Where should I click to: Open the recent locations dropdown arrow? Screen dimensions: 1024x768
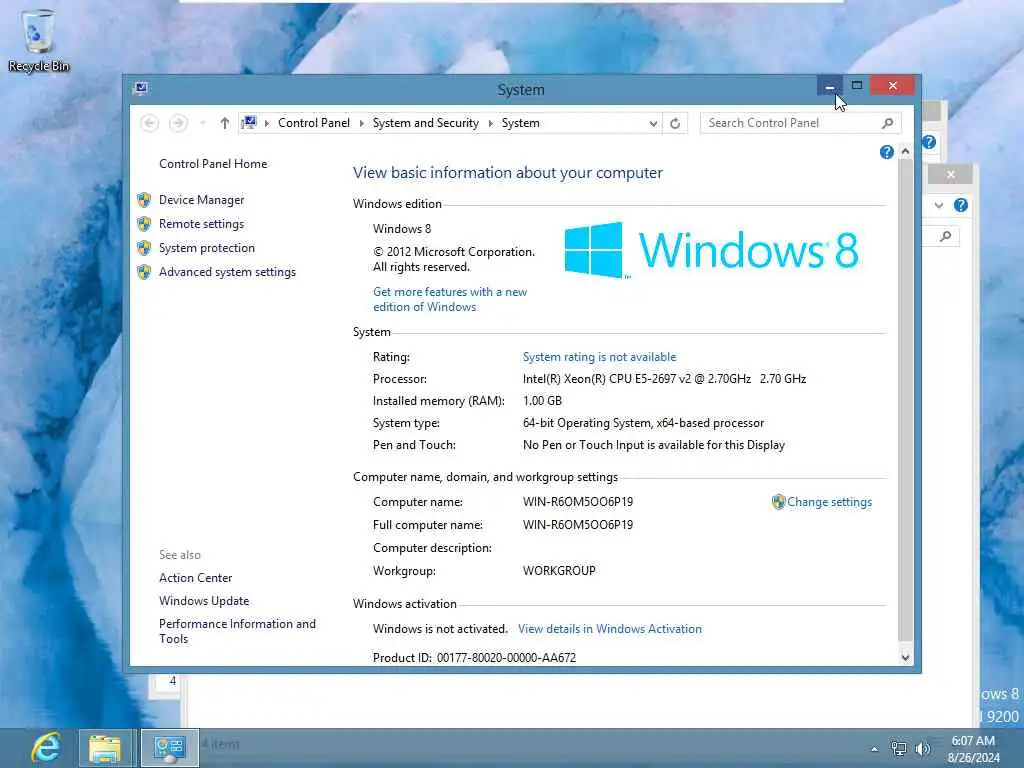coord(203,123)
